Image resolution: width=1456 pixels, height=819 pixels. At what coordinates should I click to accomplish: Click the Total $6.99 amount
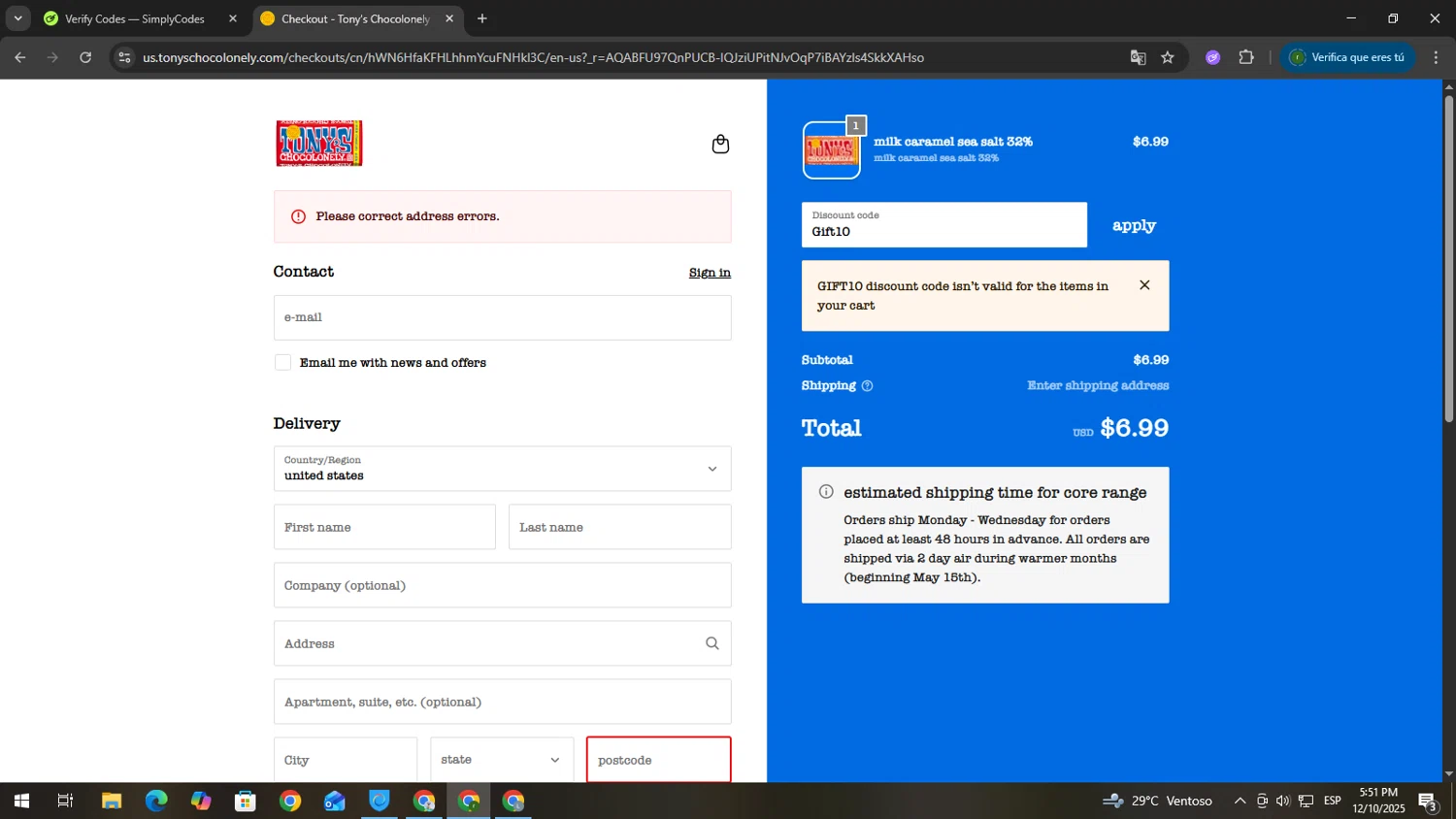pos(1134,428)
